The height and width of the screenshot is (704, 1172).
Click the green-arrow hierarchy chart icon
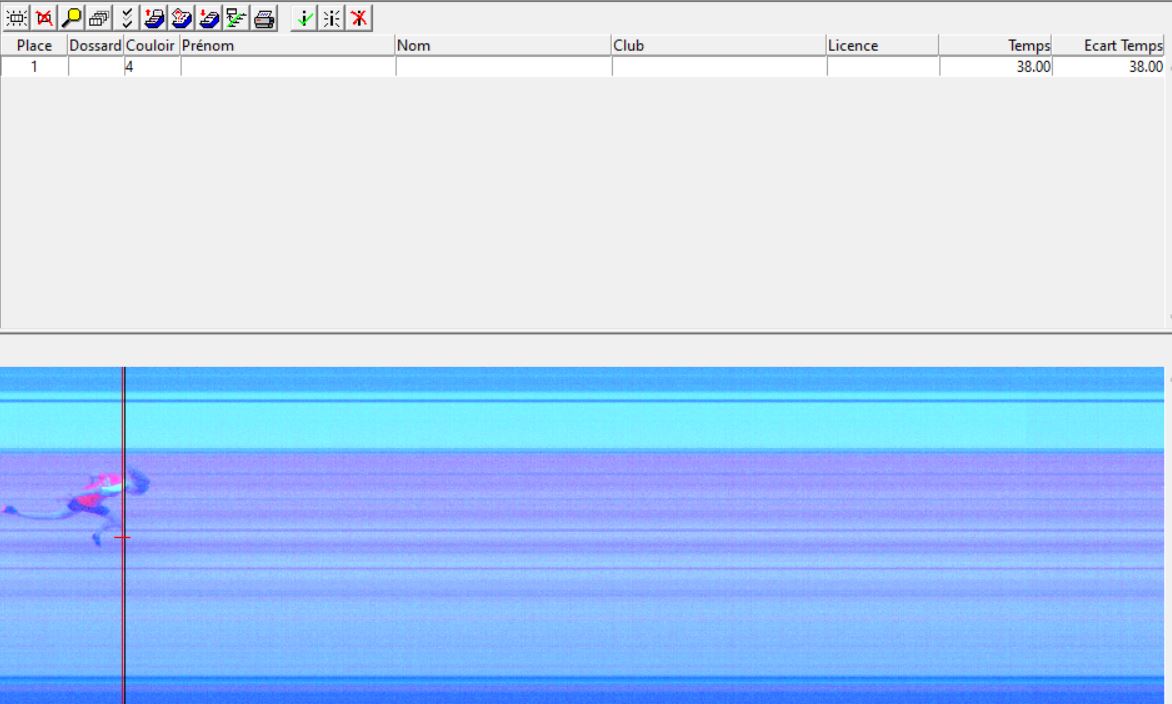coord(237,18)
